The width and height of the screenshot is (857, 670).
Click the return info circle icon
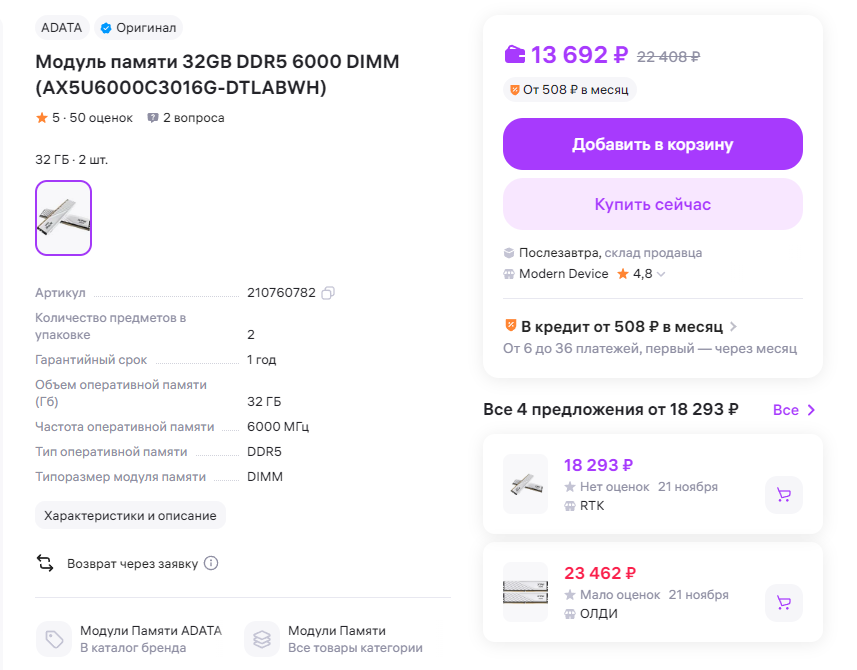coord(211,563)
